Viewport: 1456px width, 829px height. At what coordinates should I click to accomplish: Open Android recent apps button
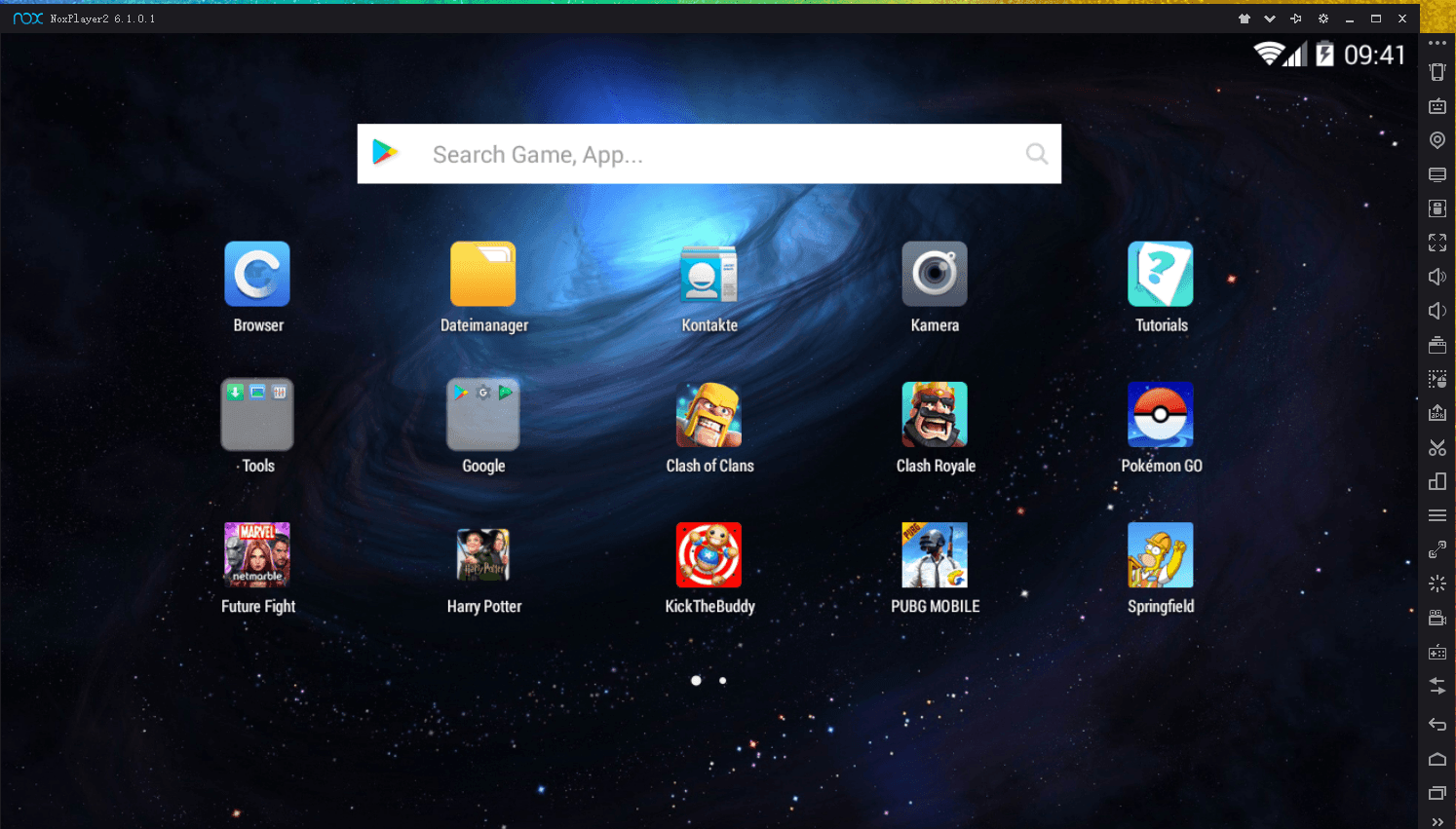coord(1437,793)
